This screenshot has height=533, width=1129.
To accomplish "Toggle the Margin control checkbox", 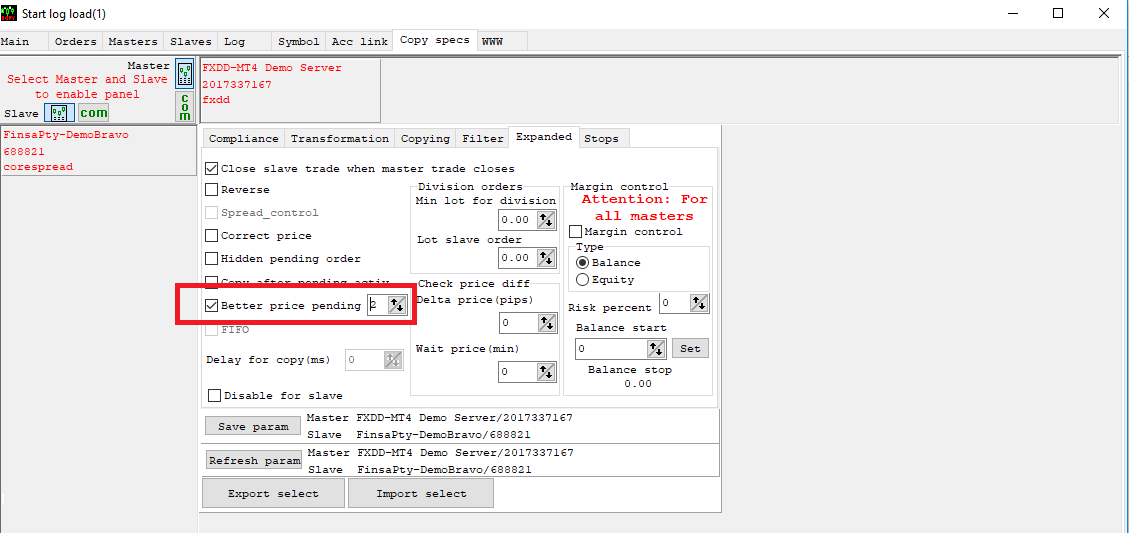I will (x=575, y=232).
